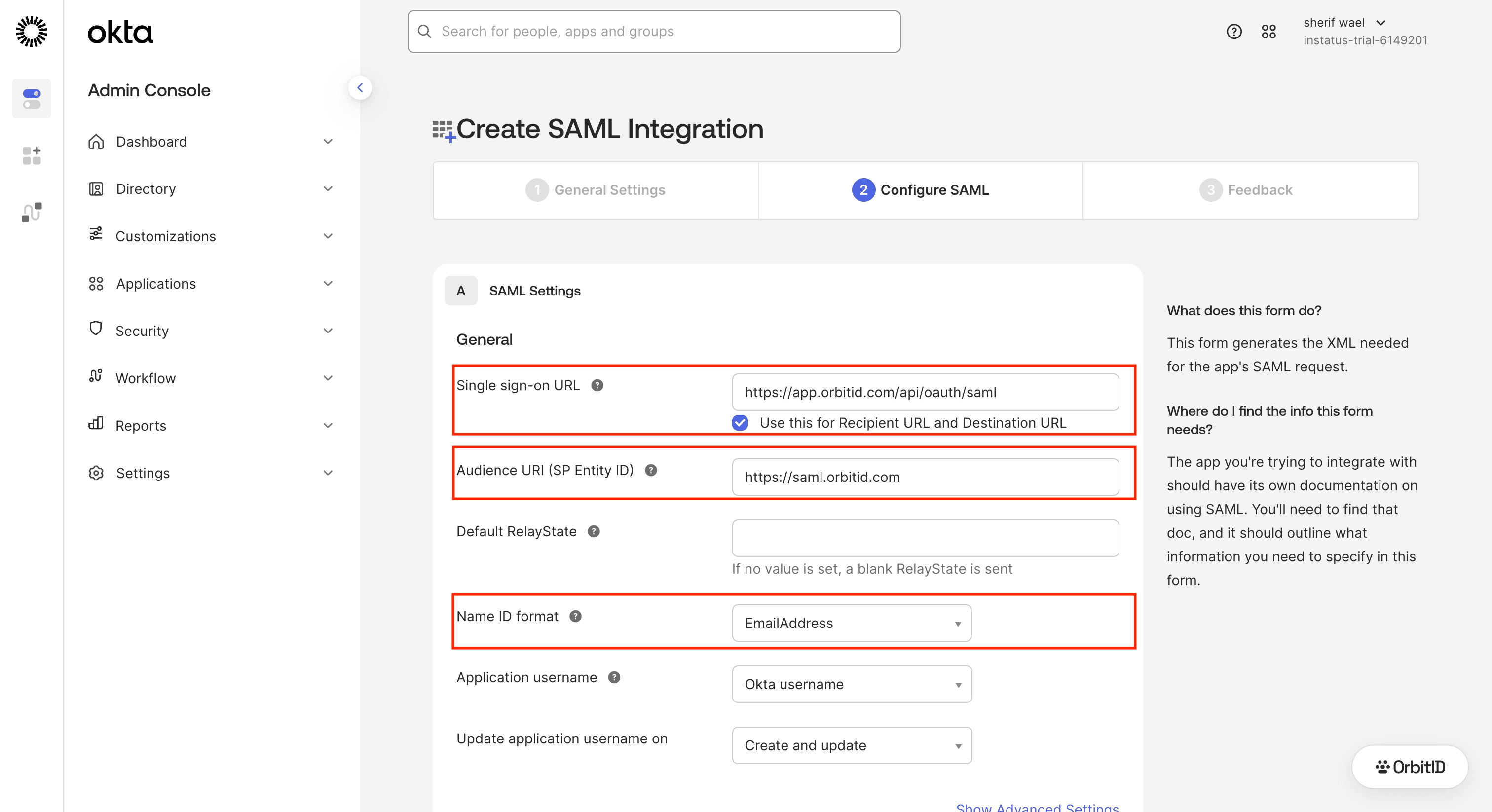This screenshot has height=812, width=1492.
Task: Click the help icon beside Application username
Action: (x=614, y=677)
